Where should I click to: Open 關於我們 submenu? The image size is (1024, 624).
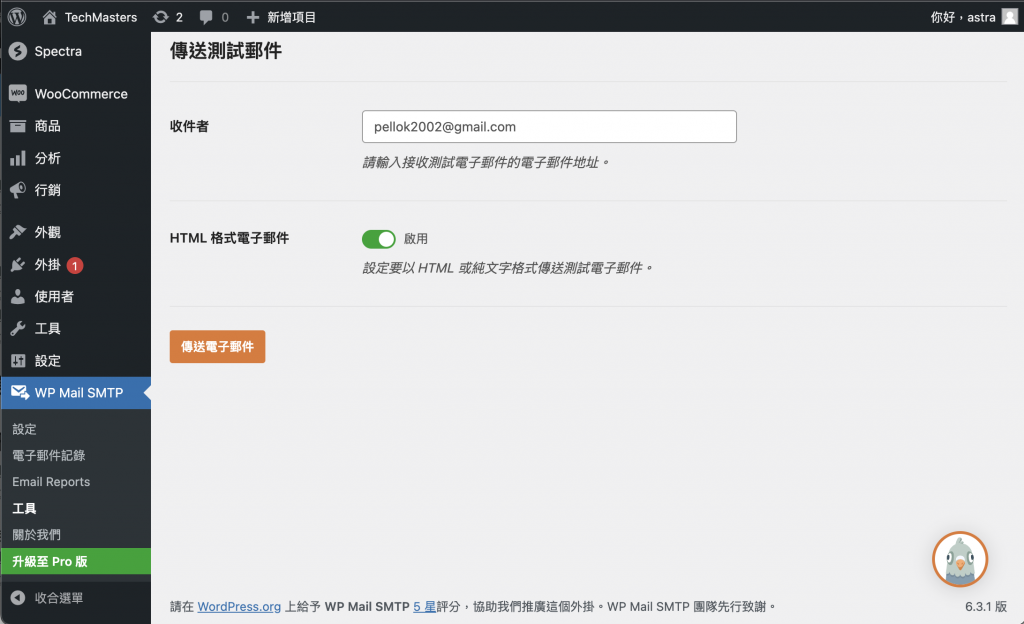(37, 535)
